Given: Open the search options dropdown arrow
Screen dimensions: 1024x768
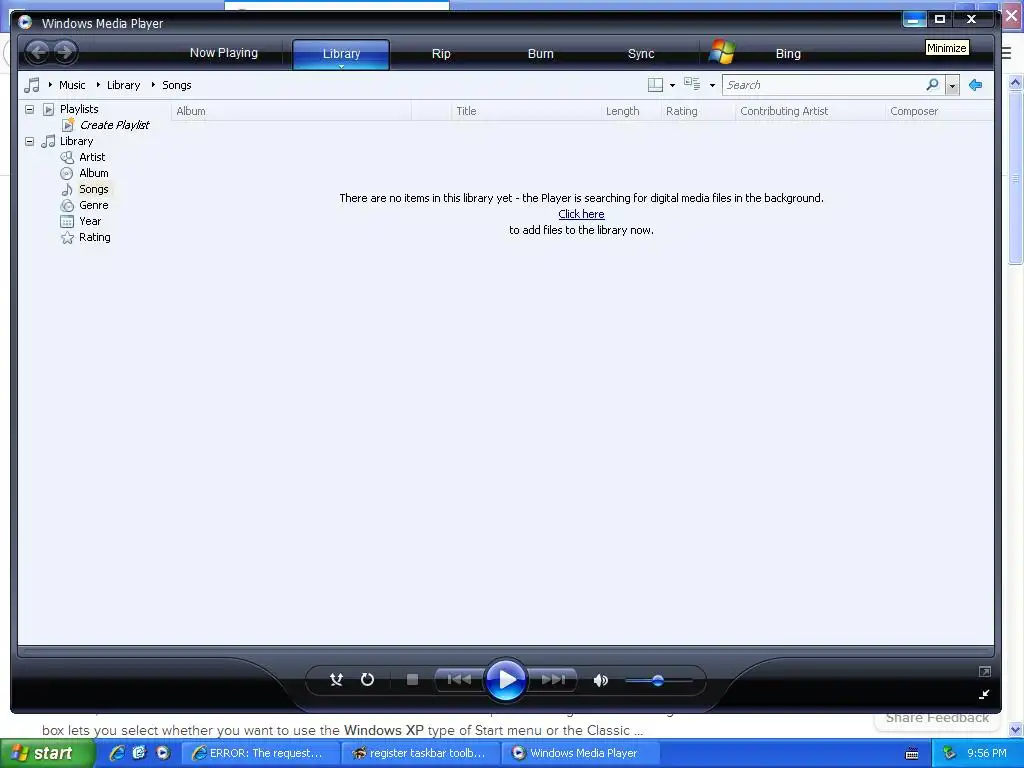Looking at the screenshot, I should pos(952,86).
